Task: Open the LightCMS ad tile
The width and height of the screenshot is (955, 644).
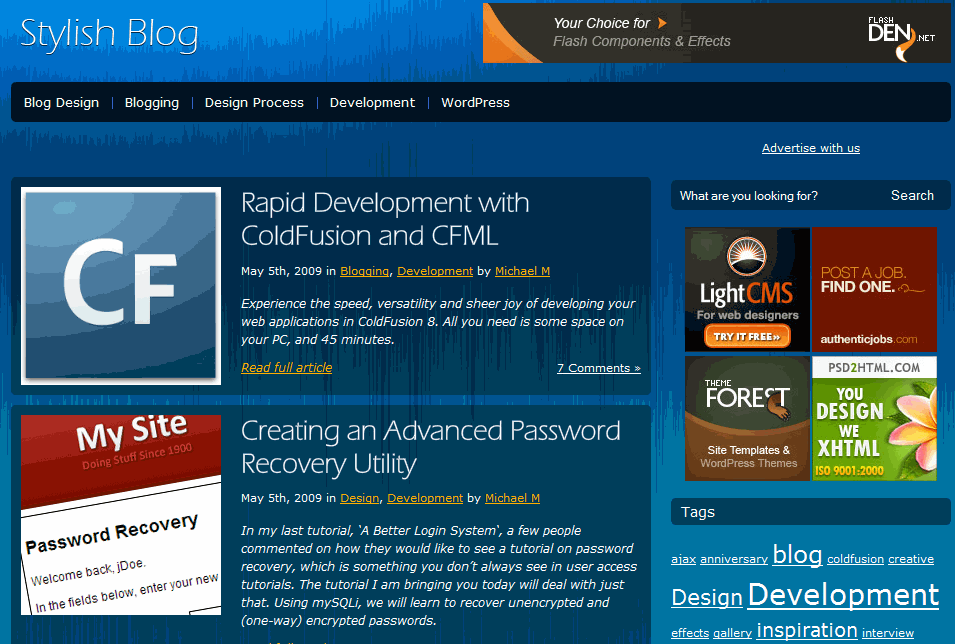Action: (747, 289)
